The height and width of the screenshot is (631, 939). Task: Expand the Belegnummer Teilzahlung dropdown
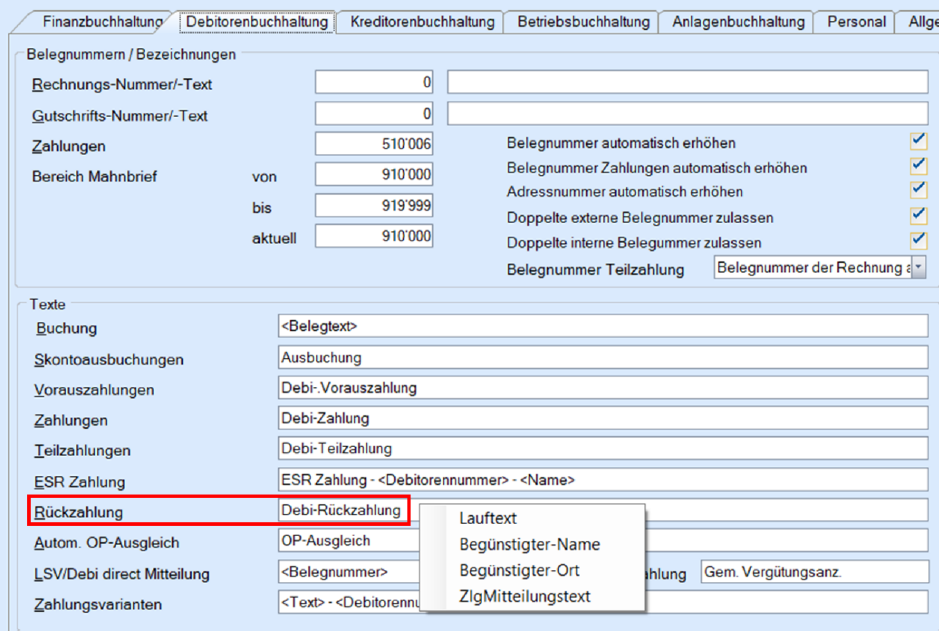[x=918, y=268]
